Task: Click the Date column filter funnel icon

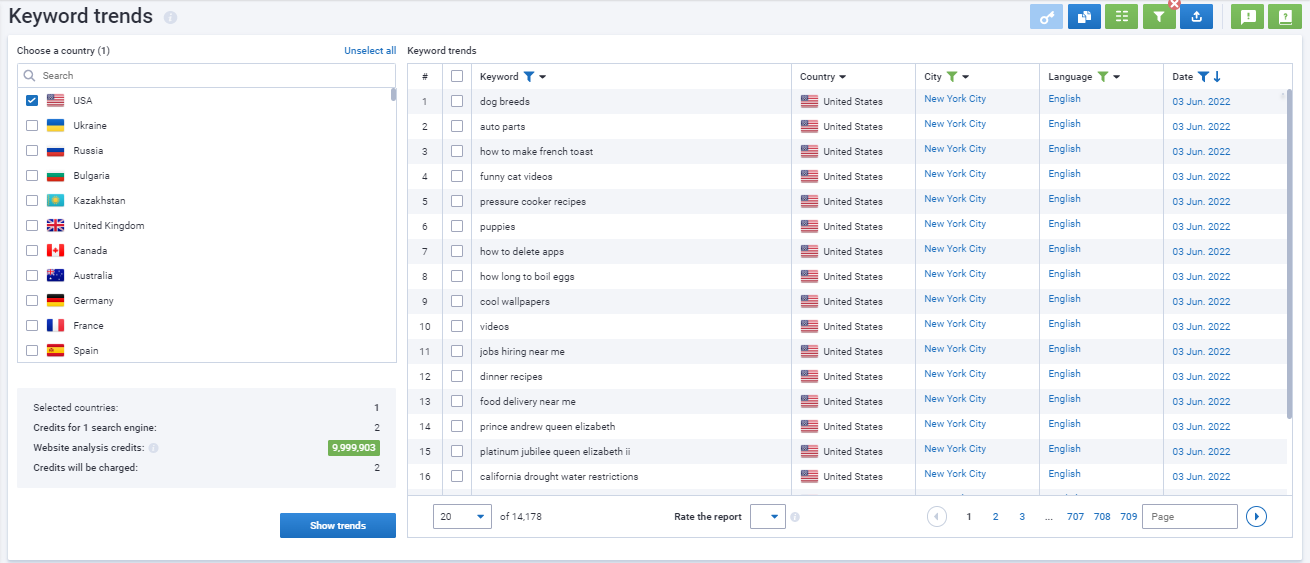Action: click(1203, 77)
